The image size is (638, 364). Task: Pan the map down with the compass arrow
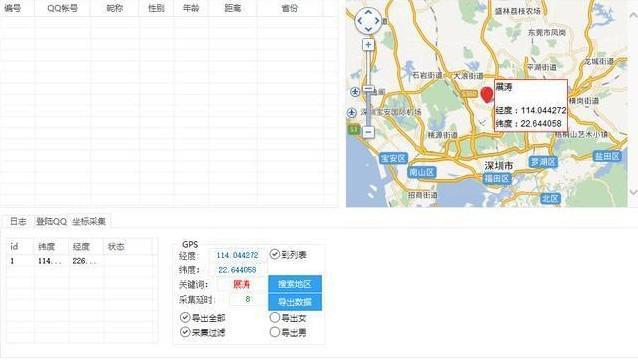[x=368, y=29]
